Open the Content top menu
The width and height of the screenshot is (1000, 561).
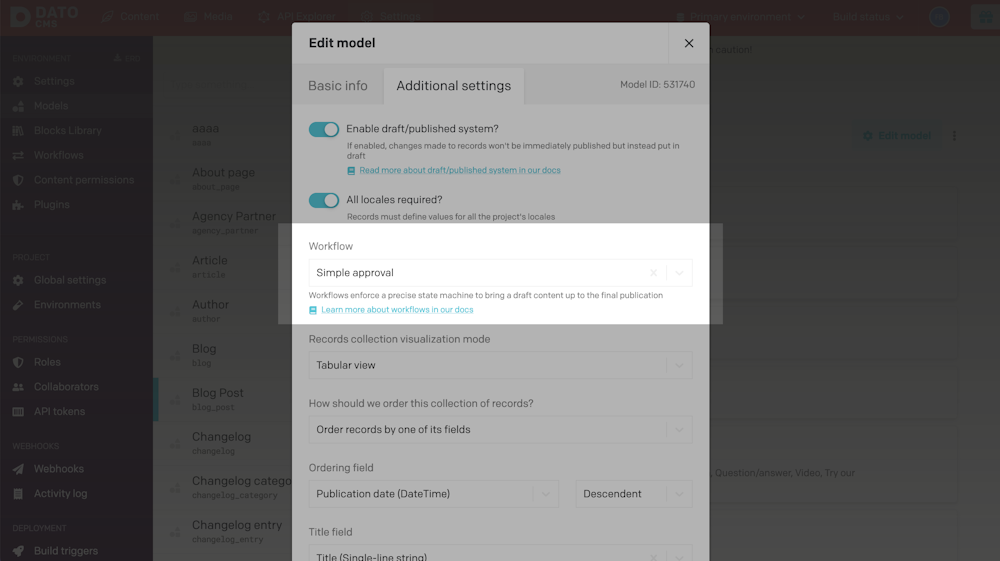pos(131,17)
